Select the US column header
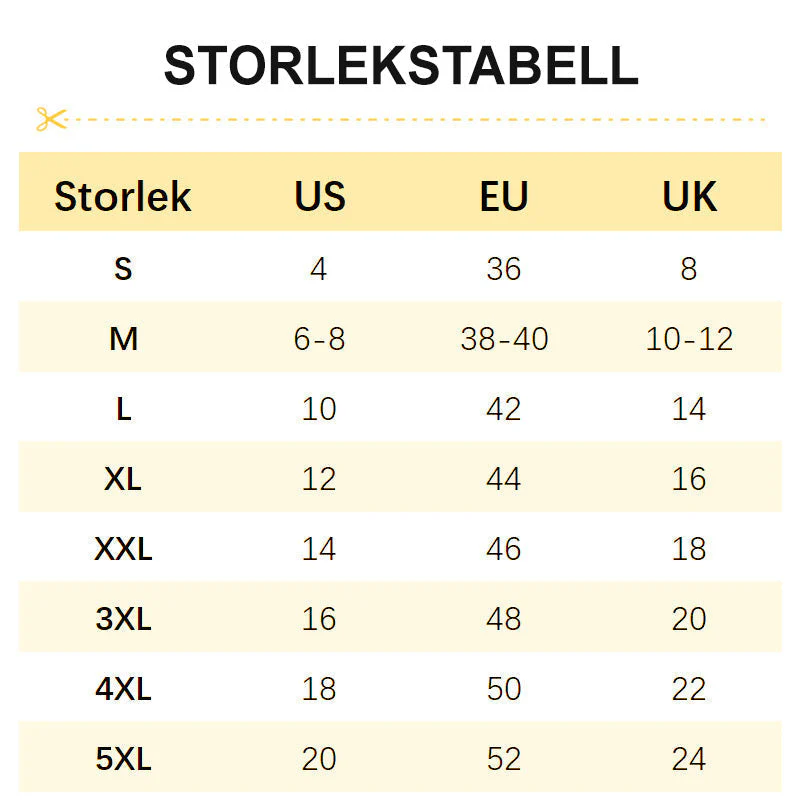This screenshot has height=800, width=800. click(319, 196)
